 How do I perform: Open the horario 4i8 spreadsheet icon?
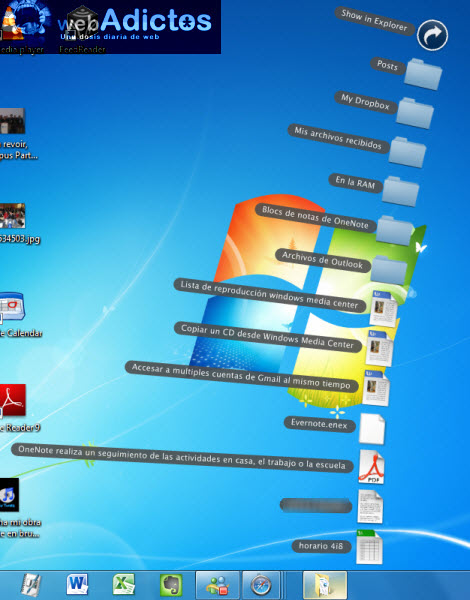coord(369,547)
